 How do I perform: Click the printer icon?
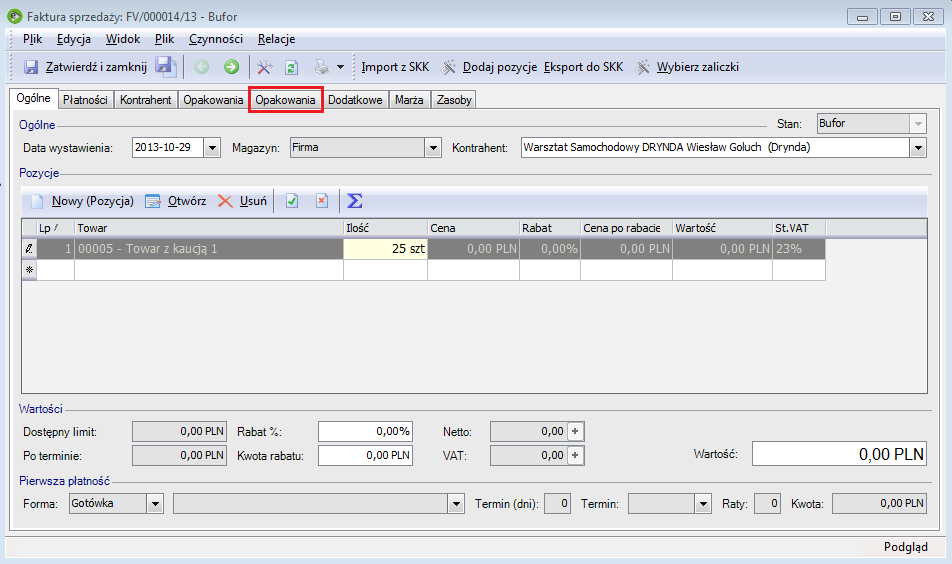pos(322,67)
